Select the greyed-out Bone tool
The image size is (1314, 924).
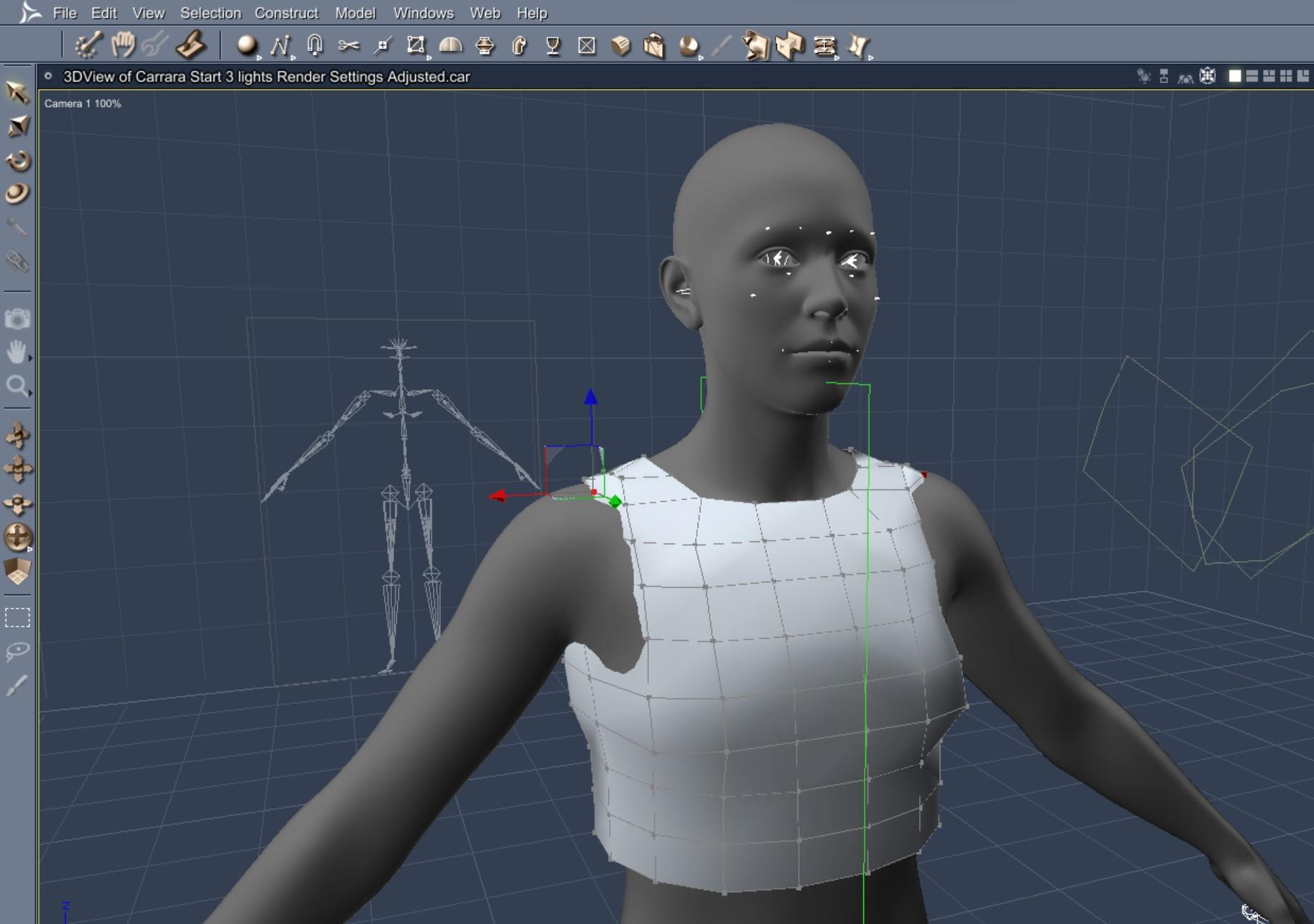pos(17,227)
